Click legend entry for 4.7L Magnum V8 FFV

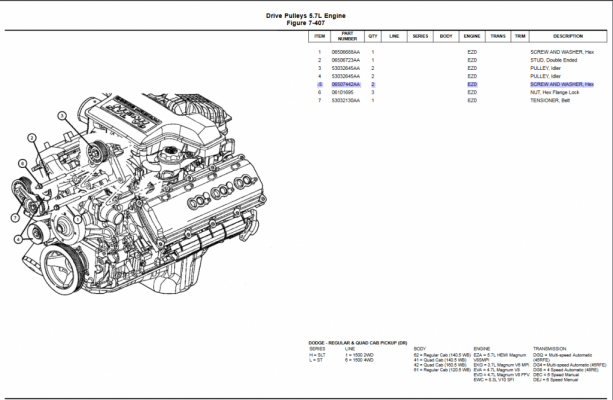click(x=501, y=375)
